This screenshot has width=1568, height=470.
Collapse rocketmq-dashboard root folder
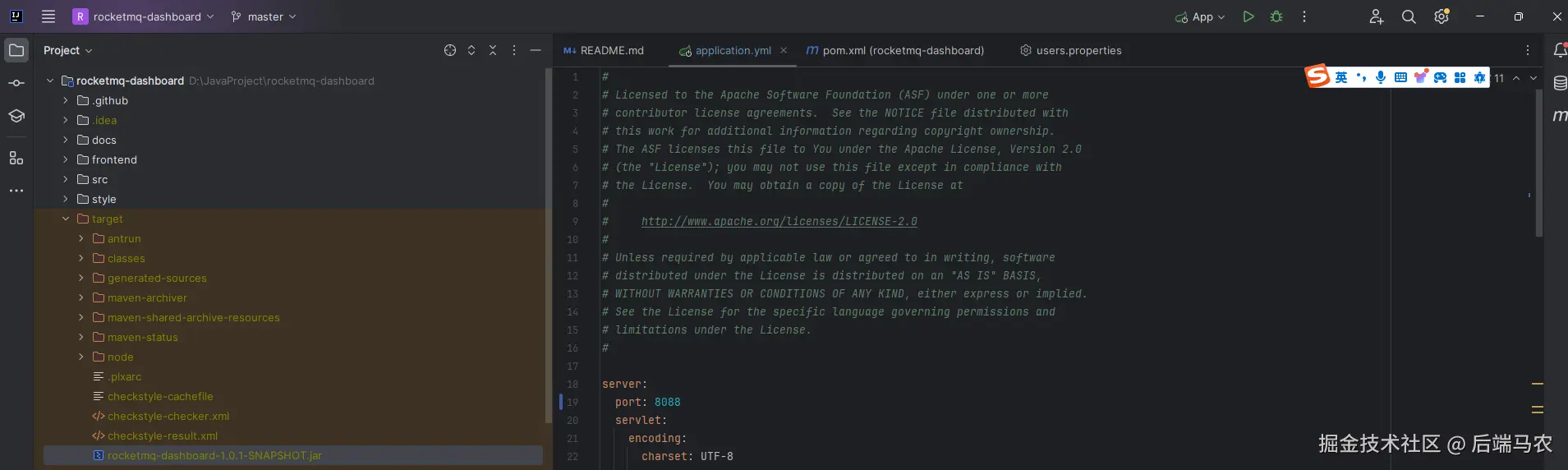50,81
